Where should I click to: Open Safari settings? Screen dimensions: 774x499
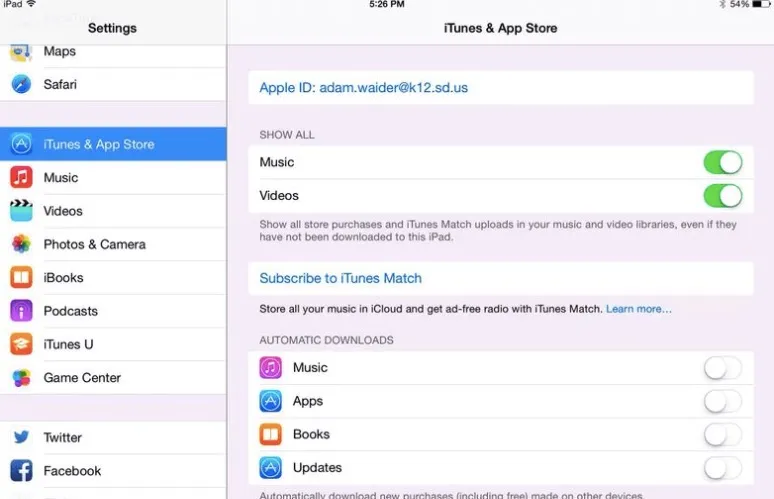point(113,84)
